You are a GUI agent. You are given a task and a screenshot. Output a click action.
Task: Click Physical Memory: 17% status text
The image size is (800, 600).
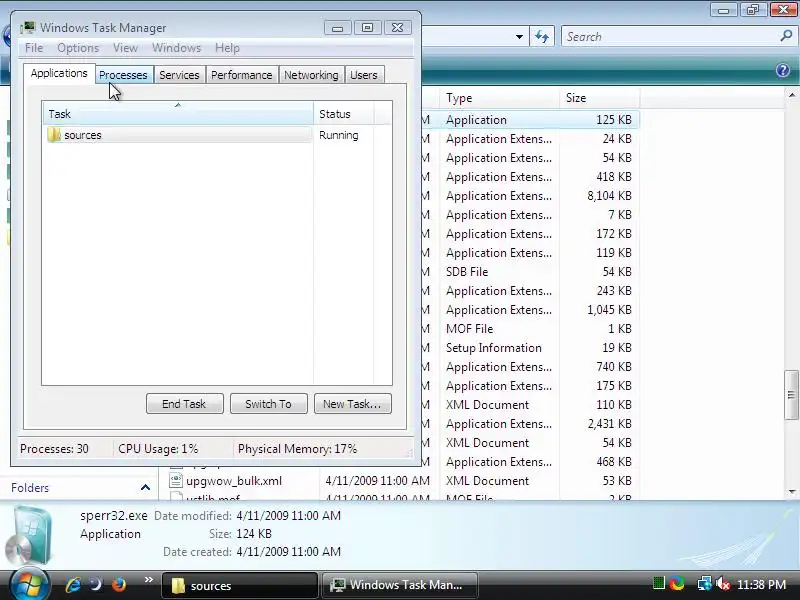pyautogui.click(x=297, y=449)
